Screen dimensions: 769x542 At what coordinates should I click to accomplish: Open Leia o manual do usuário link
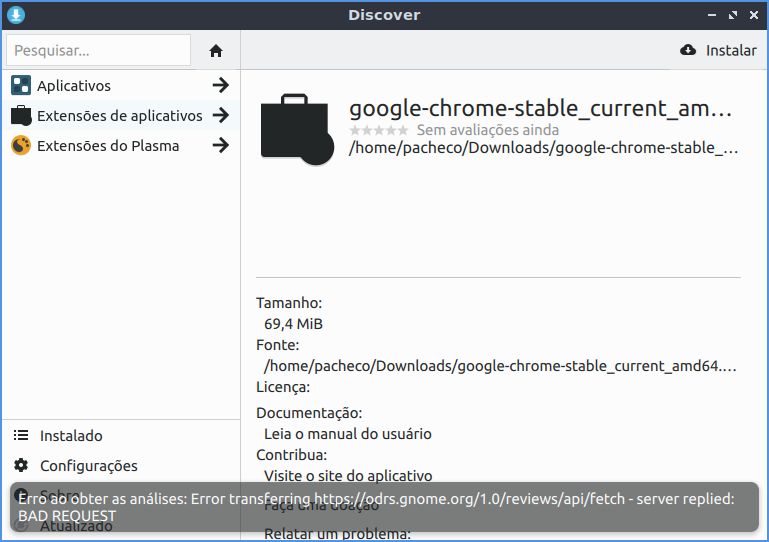[348, 434]
